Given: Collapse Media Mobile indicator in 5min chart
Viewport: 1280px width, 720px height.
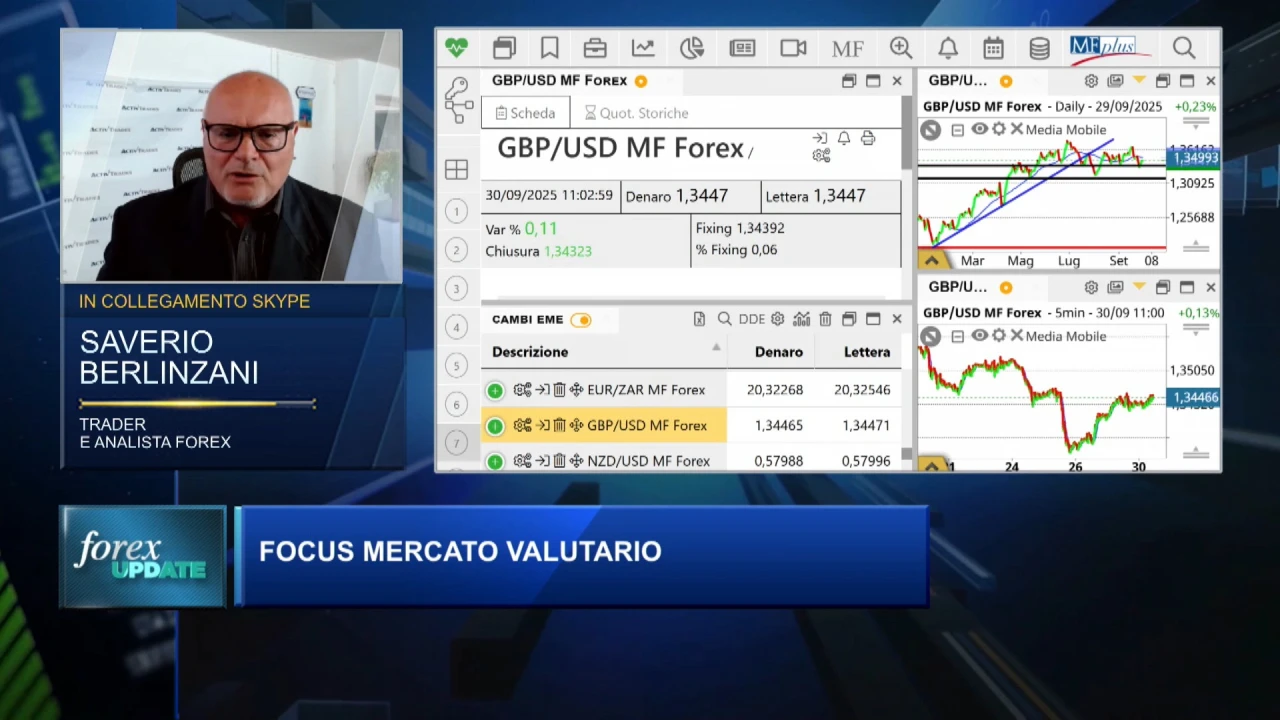Looking at the screenshot, I should (x=958, y=337).
